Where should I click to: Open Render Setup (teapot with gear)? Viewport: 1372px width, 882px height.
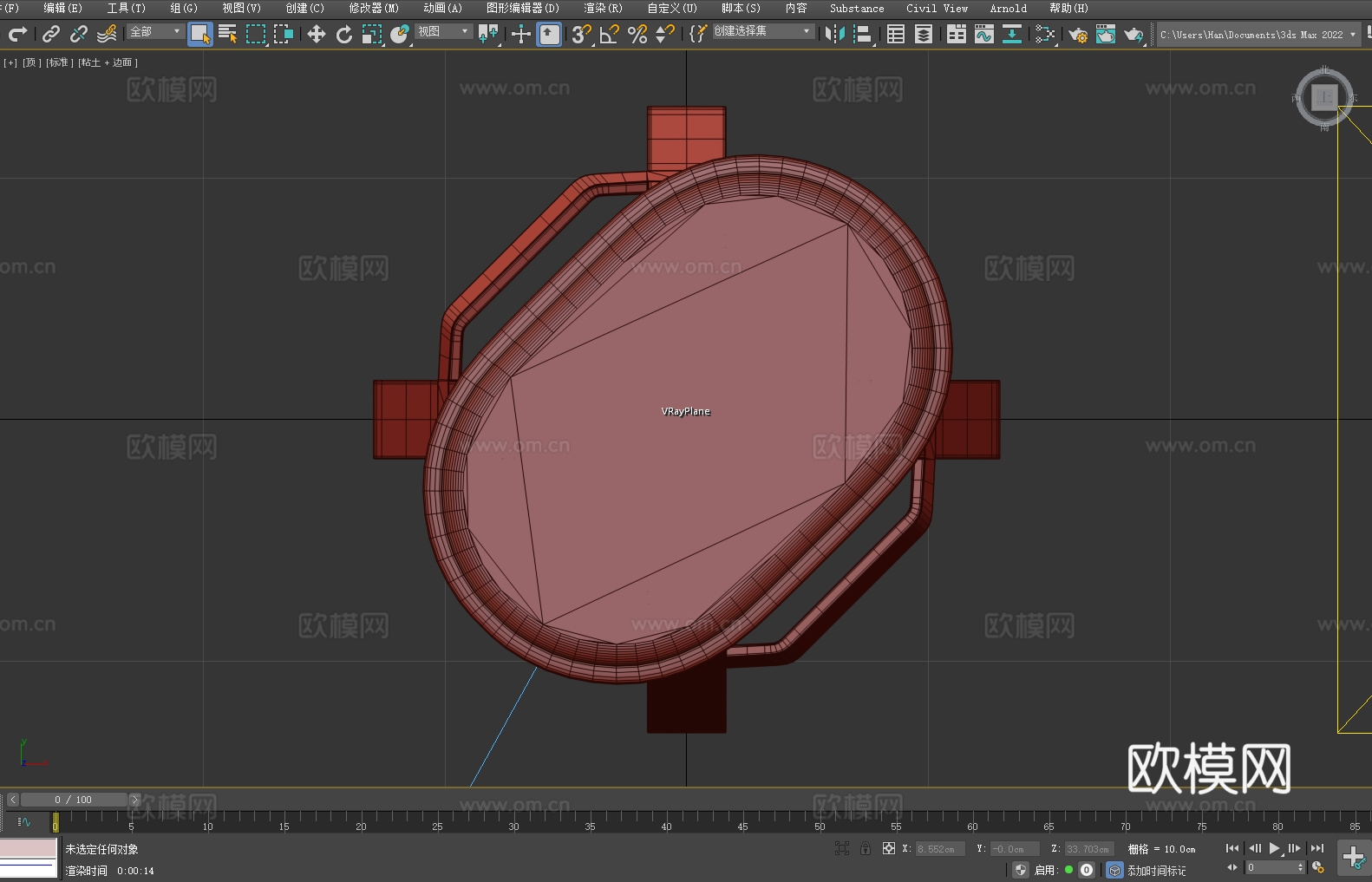(x=1078, y=34)
